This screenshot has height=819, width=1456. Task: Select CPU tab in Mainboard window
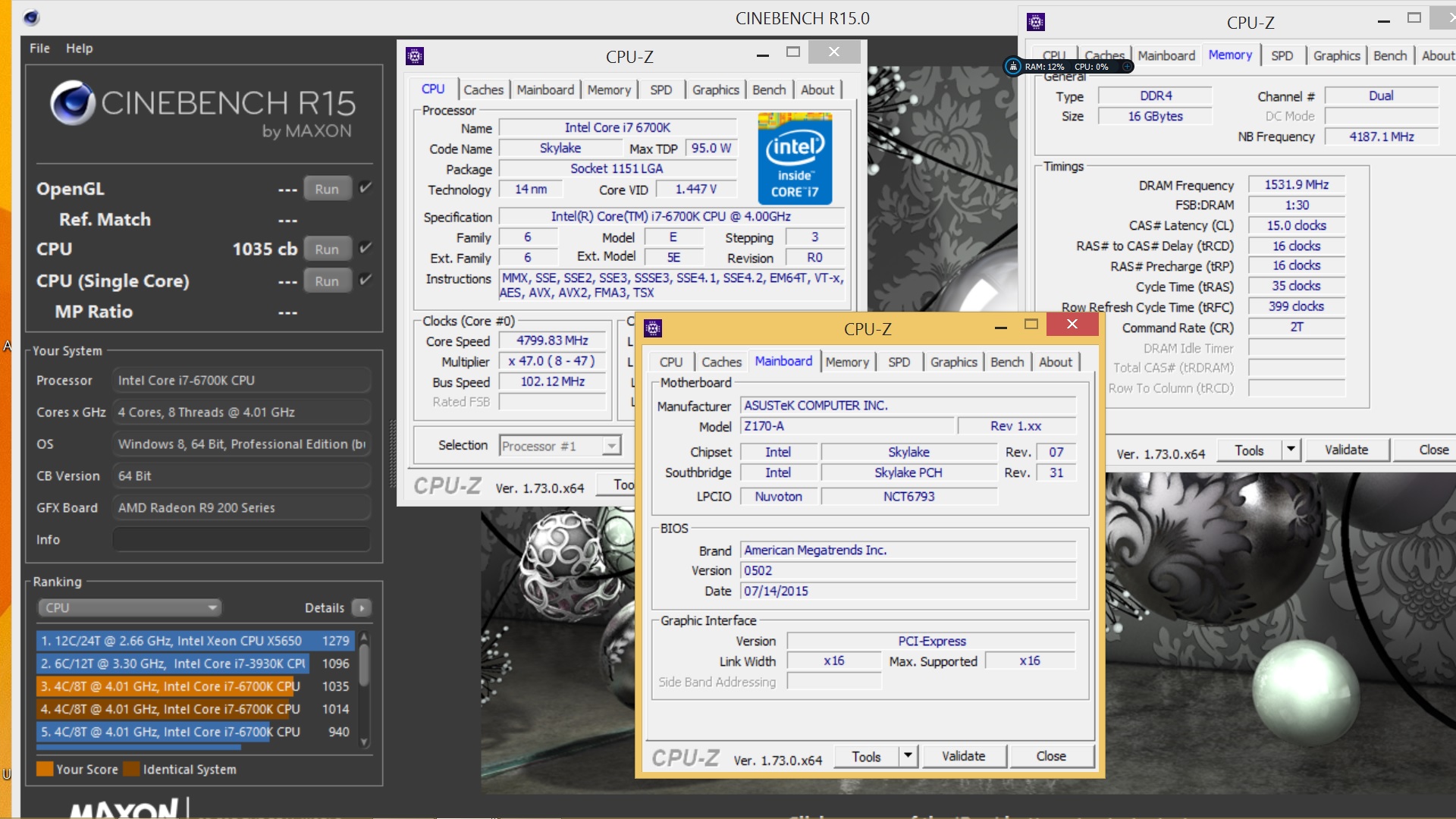(x=670, y=362)
